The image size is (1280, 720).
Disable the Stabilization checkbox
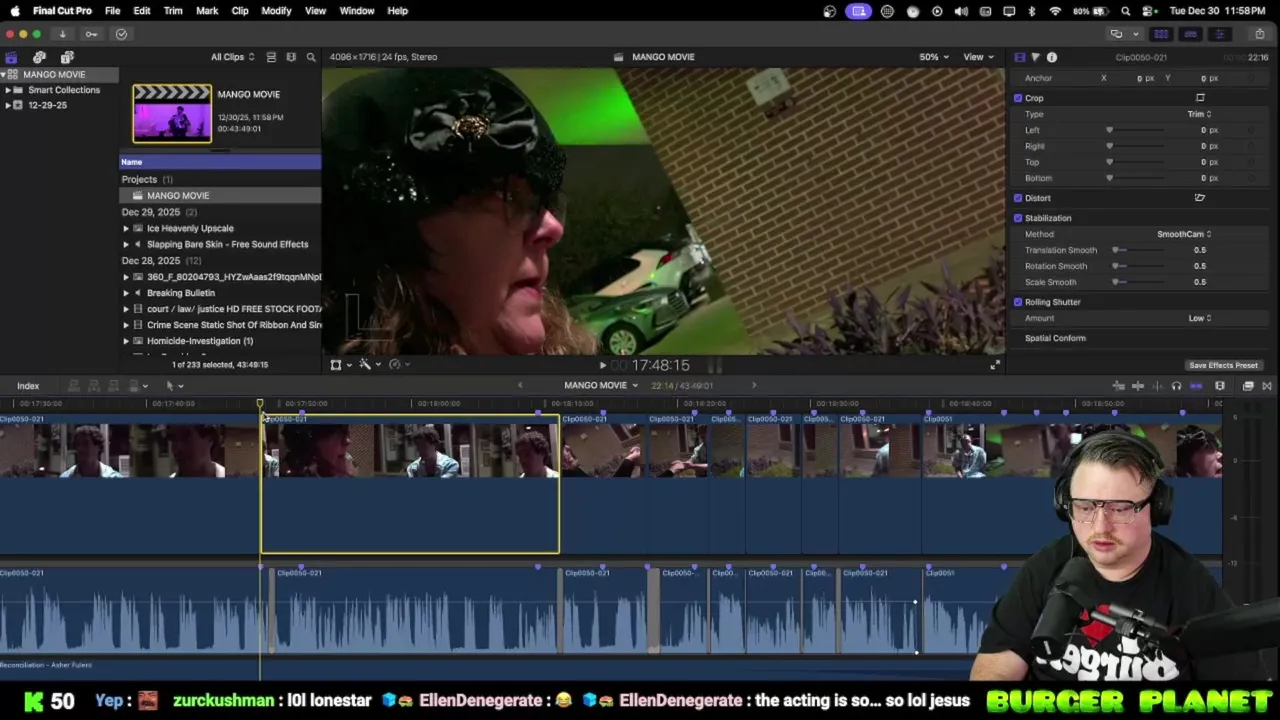[x=1018, y=218]
